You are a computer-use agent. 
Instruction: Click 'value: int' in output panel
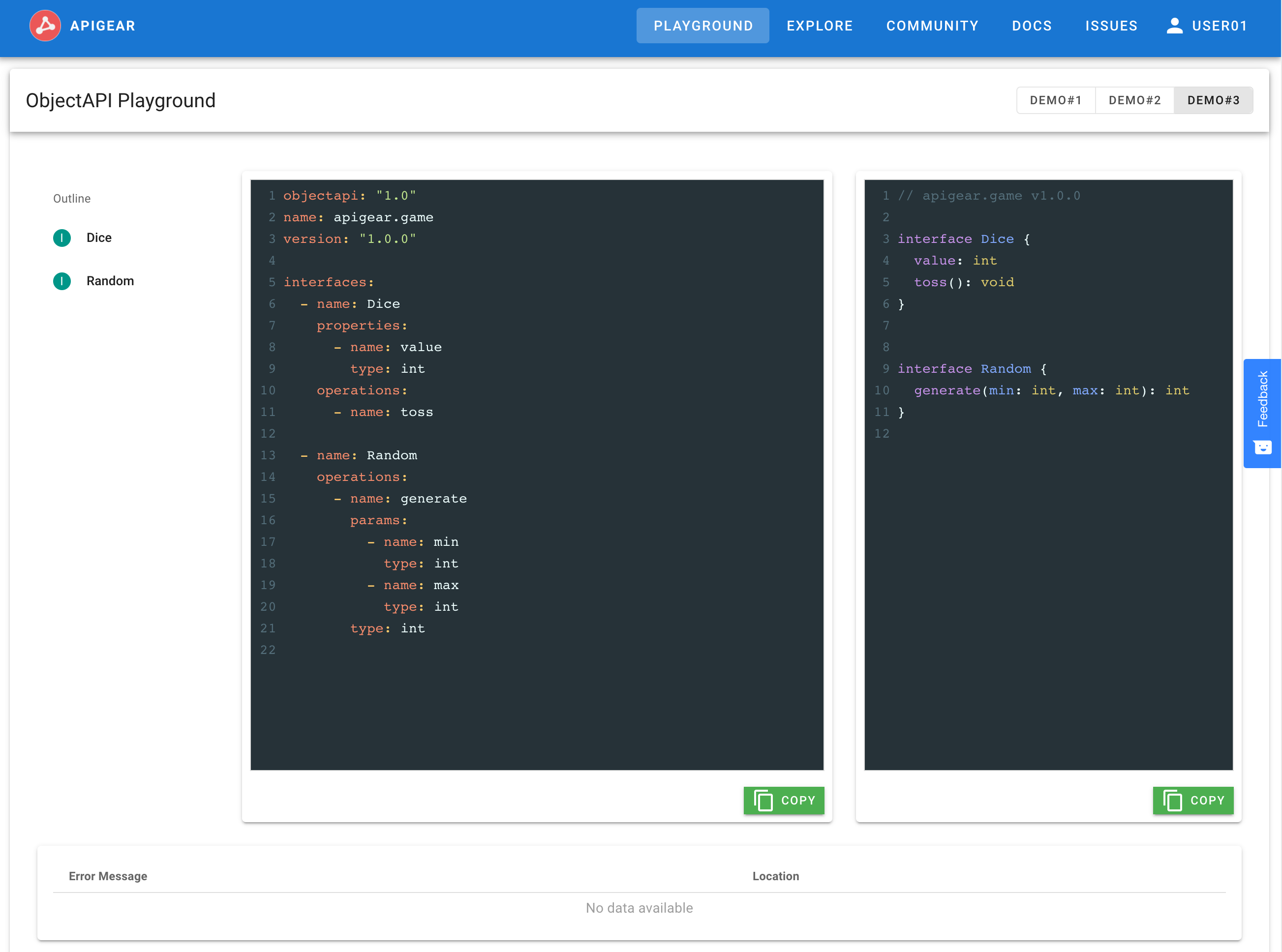pyautogui.click(x=955, y=261)
